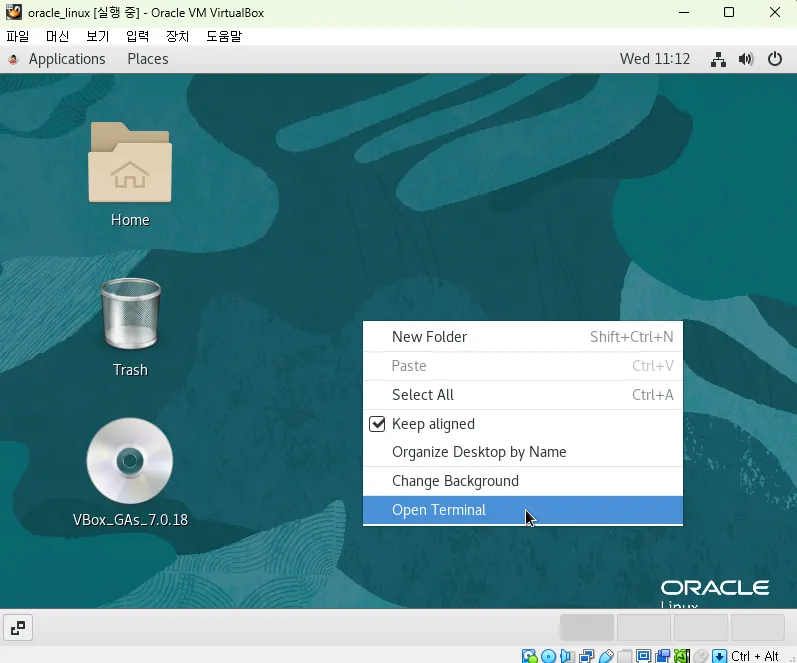Close the VirtualBox window
Image resolution: width=797 pixels, height=663 pixels.
[x=775, y=12]
